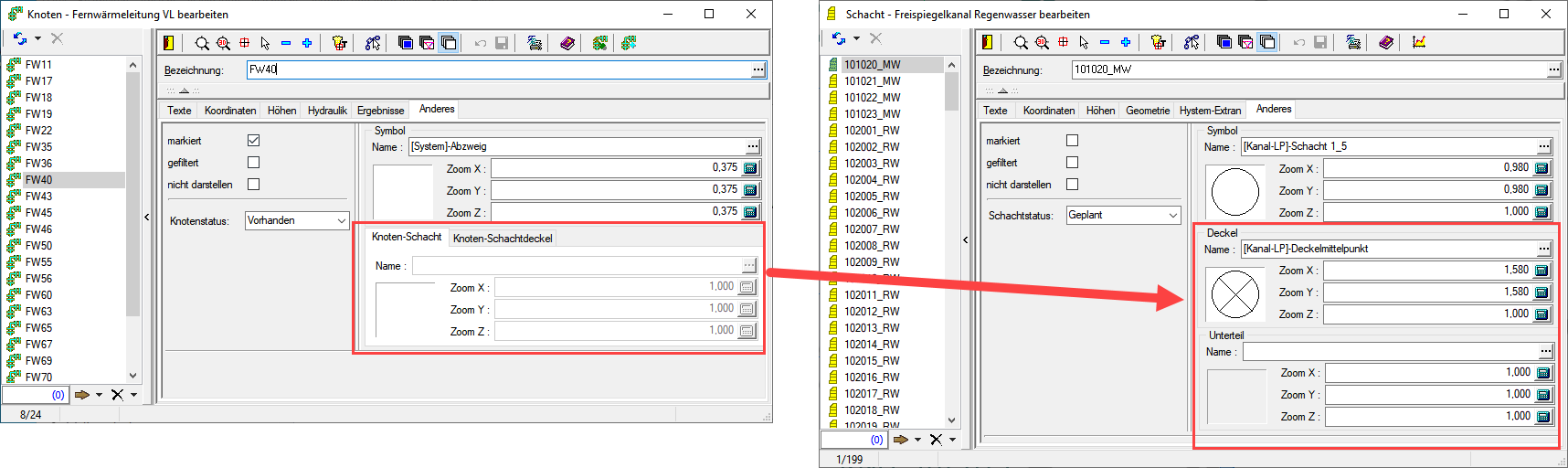1568x468 pixels.
Task: Switch to the Hydraulik tab
Action: click(x=326, y=111)
